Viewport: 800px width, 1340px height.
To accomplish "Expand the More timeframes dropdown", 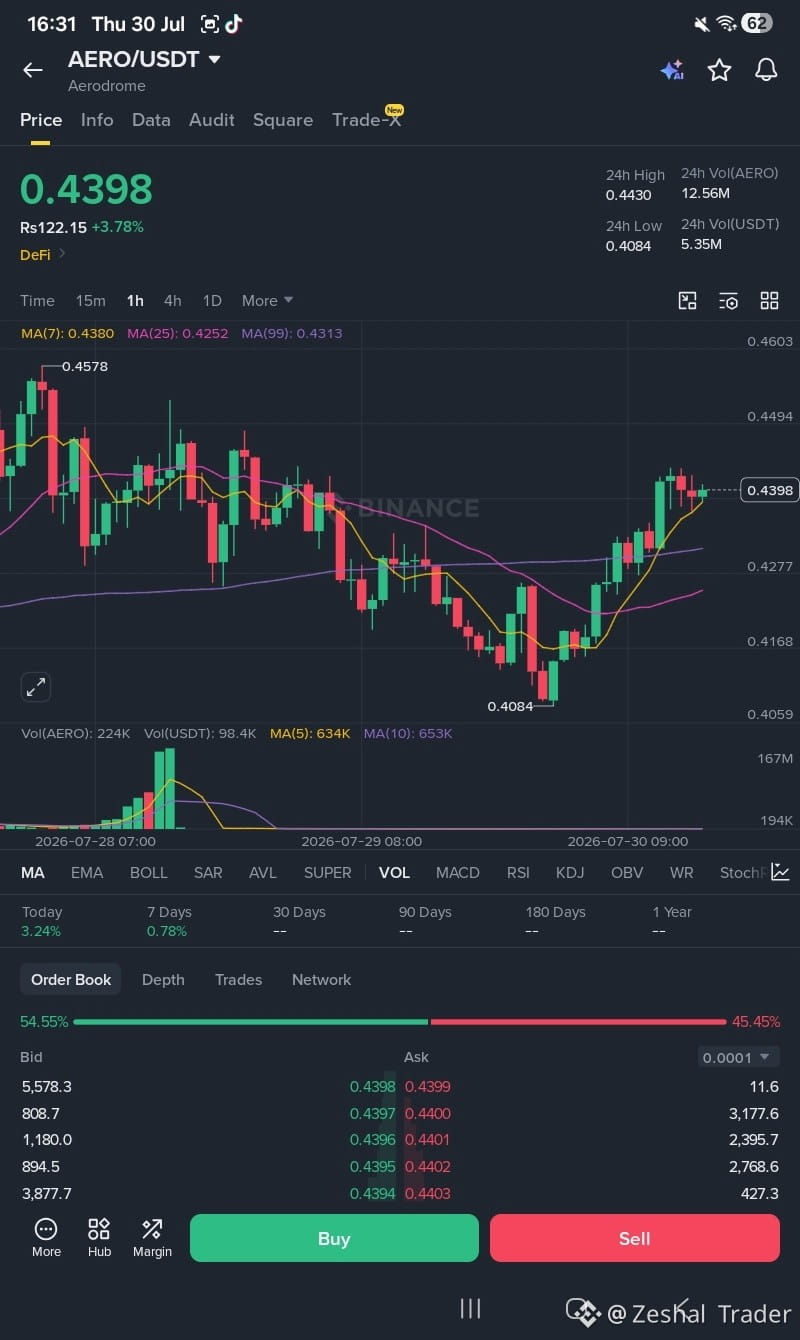I will point(267,301).
